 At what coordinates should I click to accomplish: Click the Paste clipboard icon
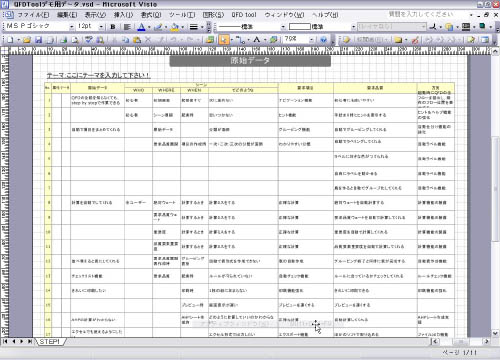[137, 40]
